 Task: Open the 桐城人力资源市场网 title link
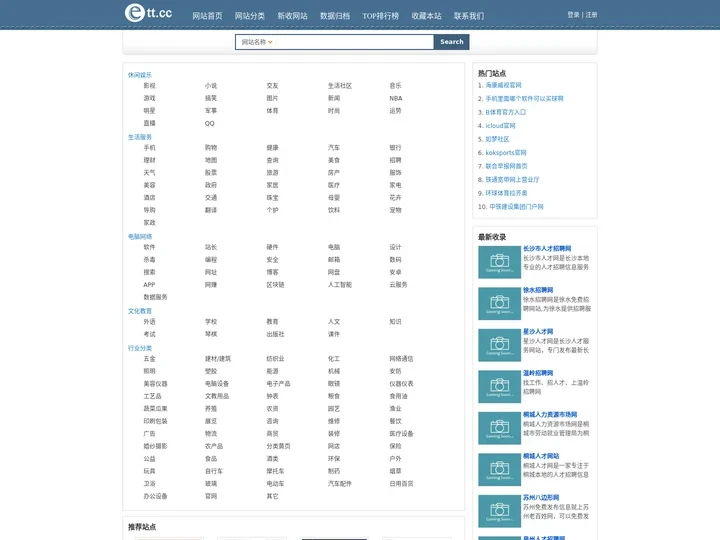click(550, 414)
